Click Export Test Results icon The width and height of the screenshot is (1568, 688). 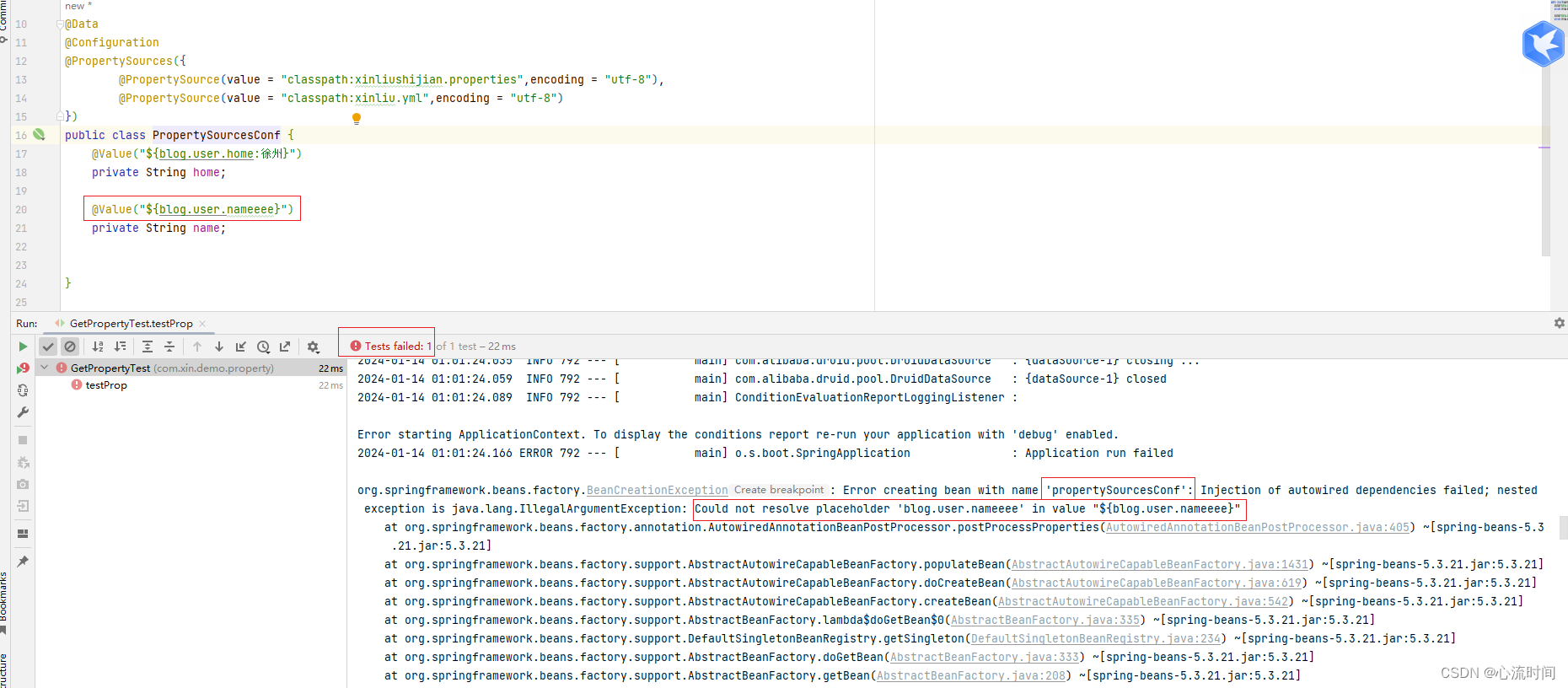pyautogui.click(x=285, y=347)
